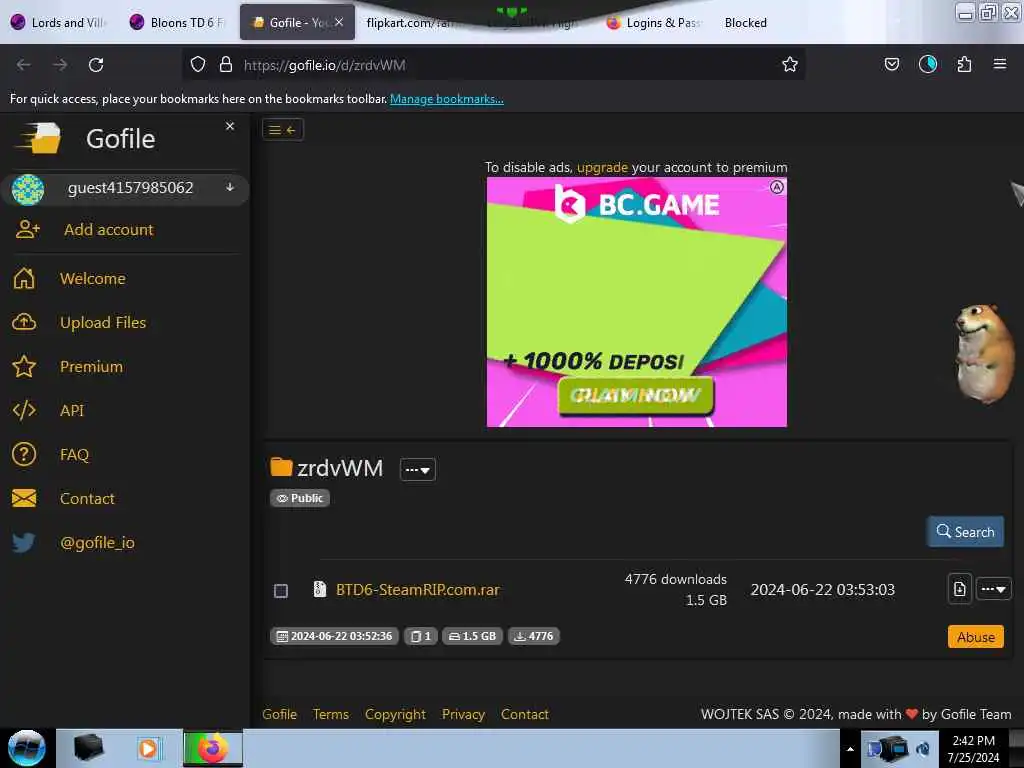This screenshot has width=1024, height=768.
Task: Open tracking protection shield icon
Action: click(198, 65)
